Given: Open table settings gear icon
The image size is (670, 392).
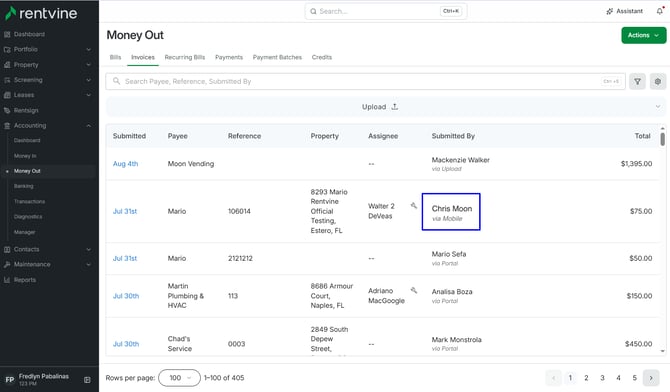Looking at the screenshot, I should tap(658, 81).
